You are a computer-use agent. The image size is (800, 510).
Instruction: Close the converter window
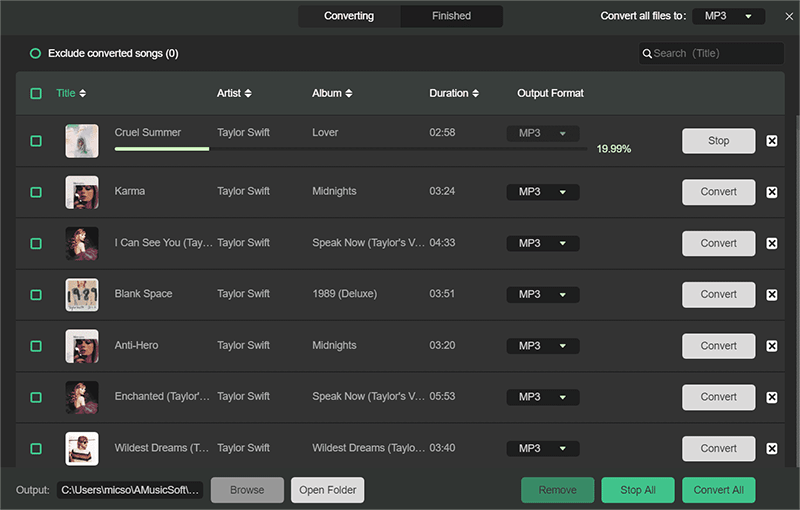pyautogui.click(x=789, y=16)
